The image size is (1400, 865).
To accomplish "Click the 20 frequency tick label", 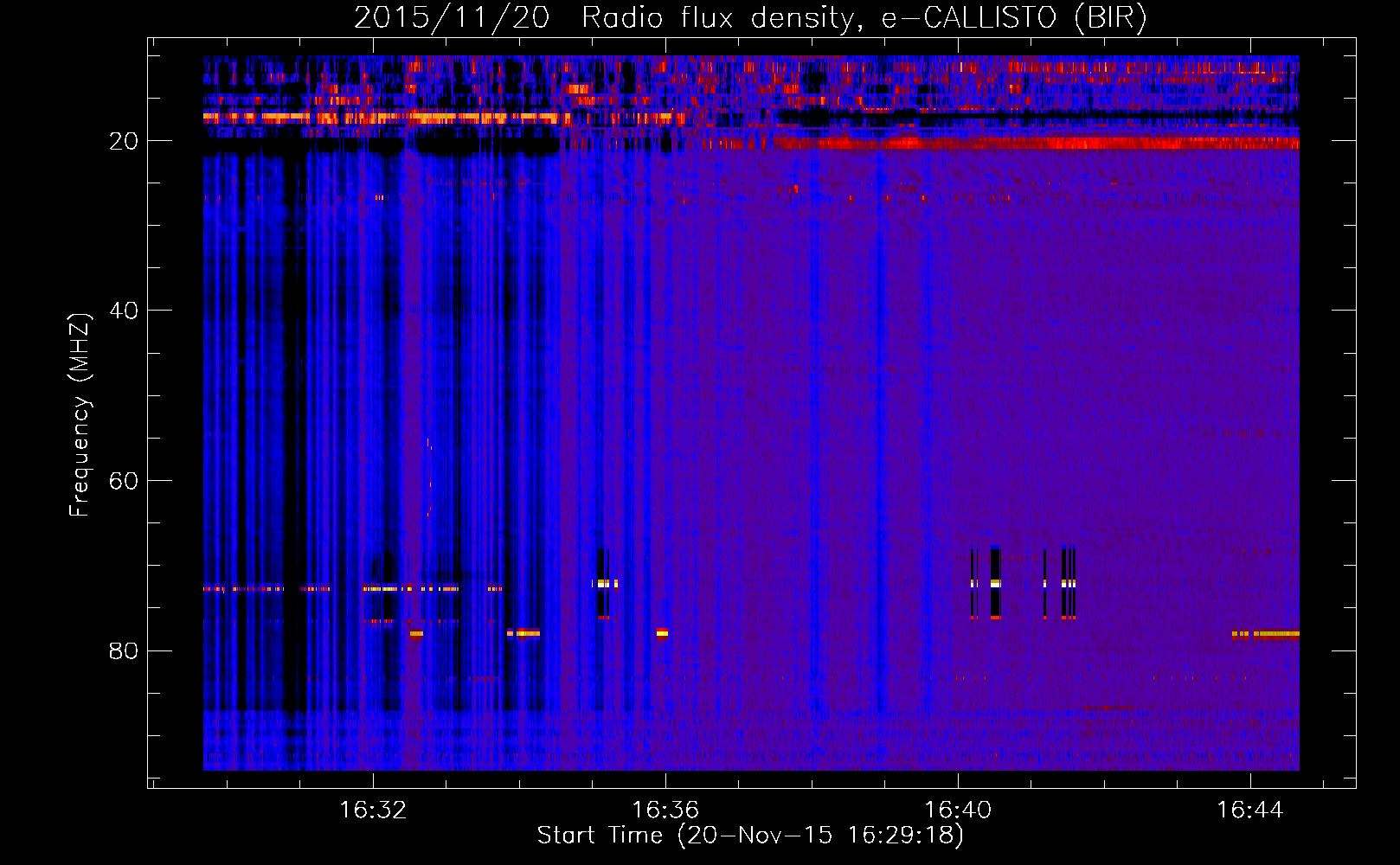I will (124, 141).
